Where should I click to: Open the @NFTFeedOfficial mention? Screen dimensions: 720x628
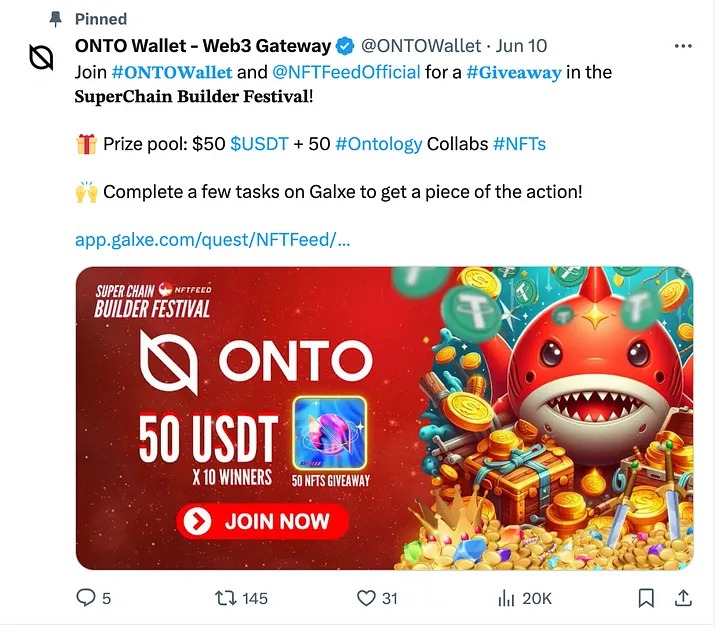pyautogui.click(x=346, y=73)
